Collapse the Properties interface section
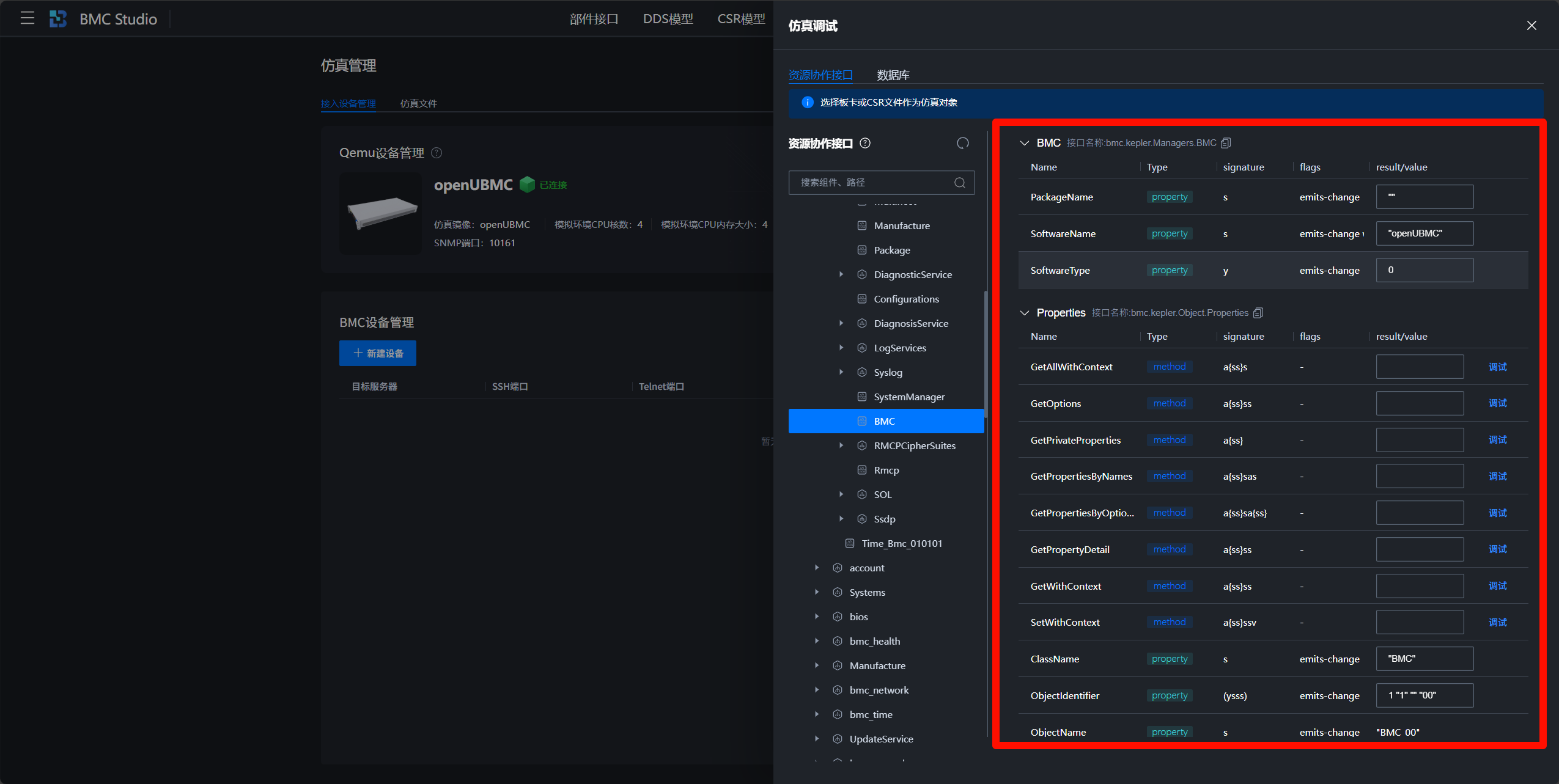1559x784 pixels. coord(1025,313)
